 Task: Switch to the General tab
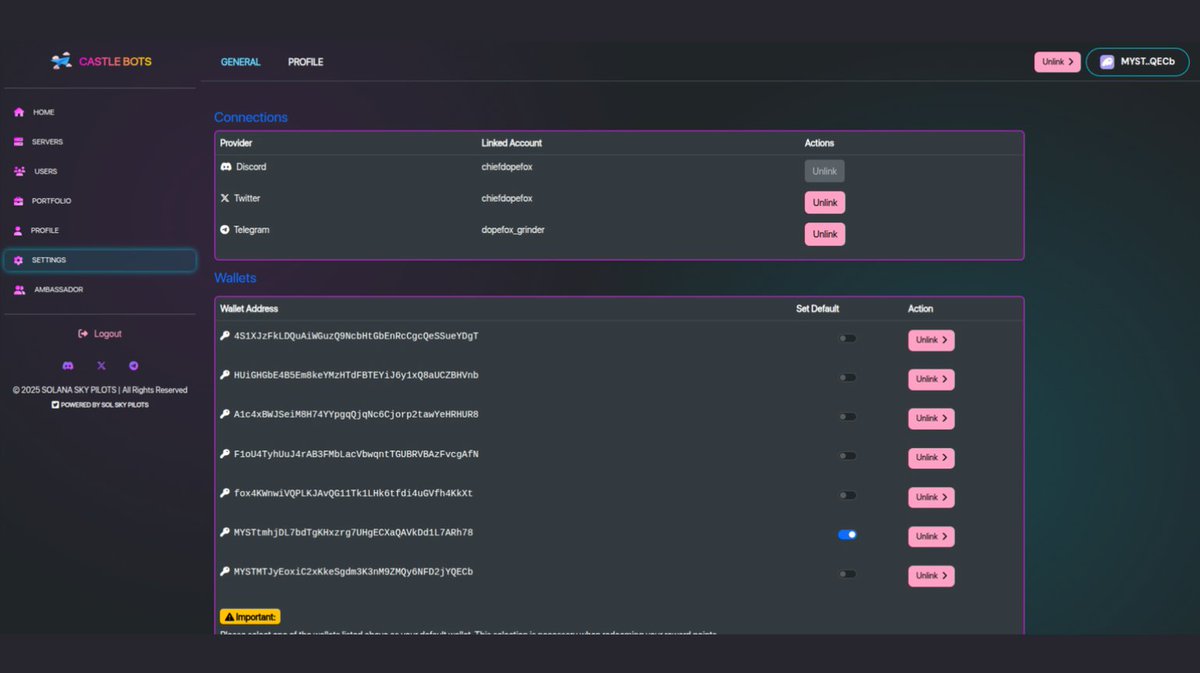tap(241, 62)
